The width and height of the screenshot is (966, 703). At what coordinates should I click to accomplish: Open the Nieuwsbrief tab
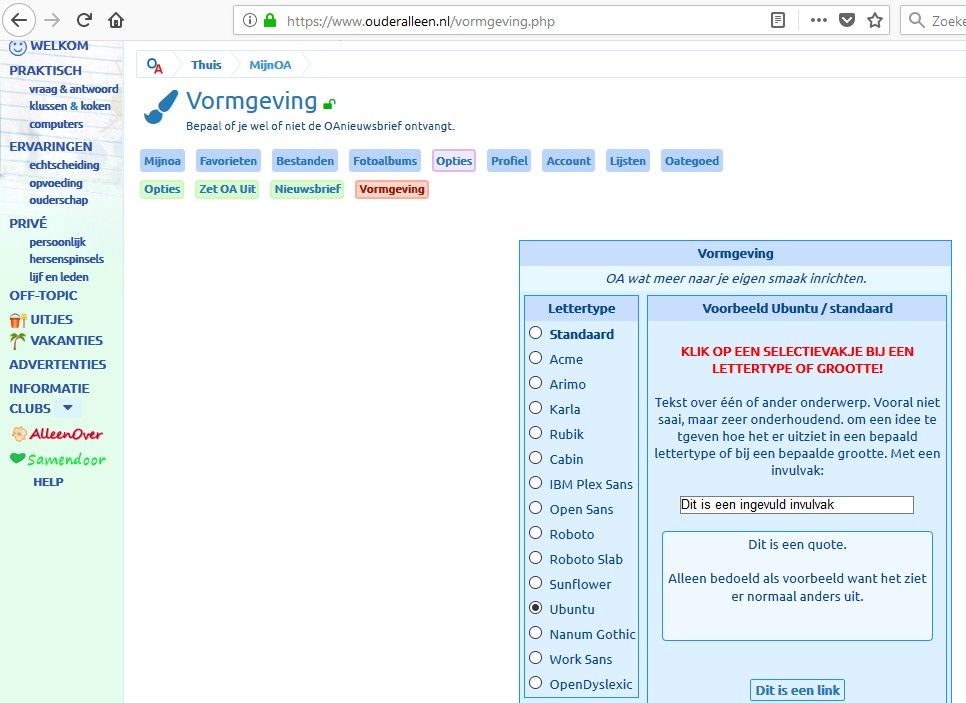[x=307, y=189]
